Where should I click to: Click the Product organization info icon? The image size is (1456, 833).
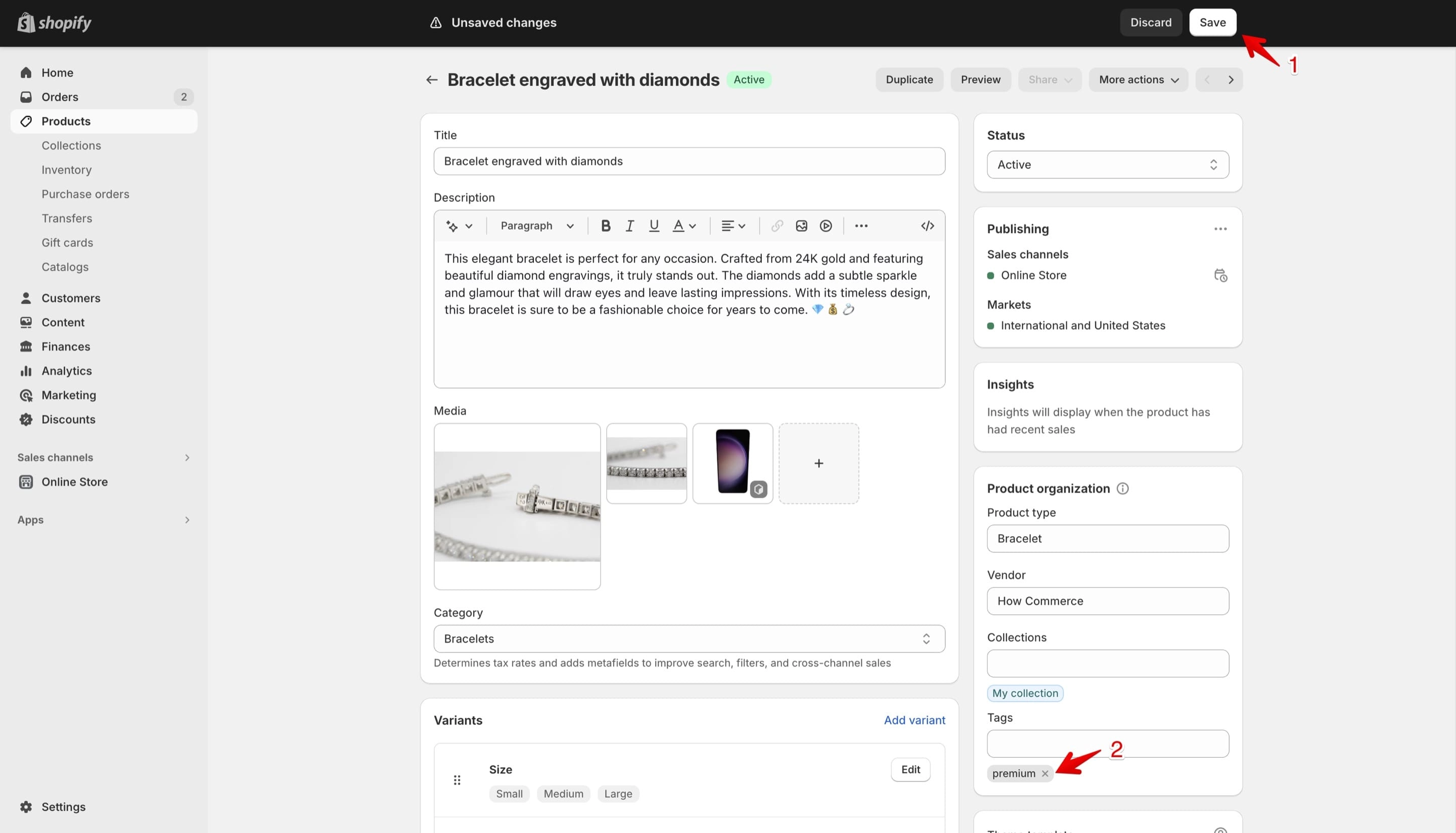1123,489
